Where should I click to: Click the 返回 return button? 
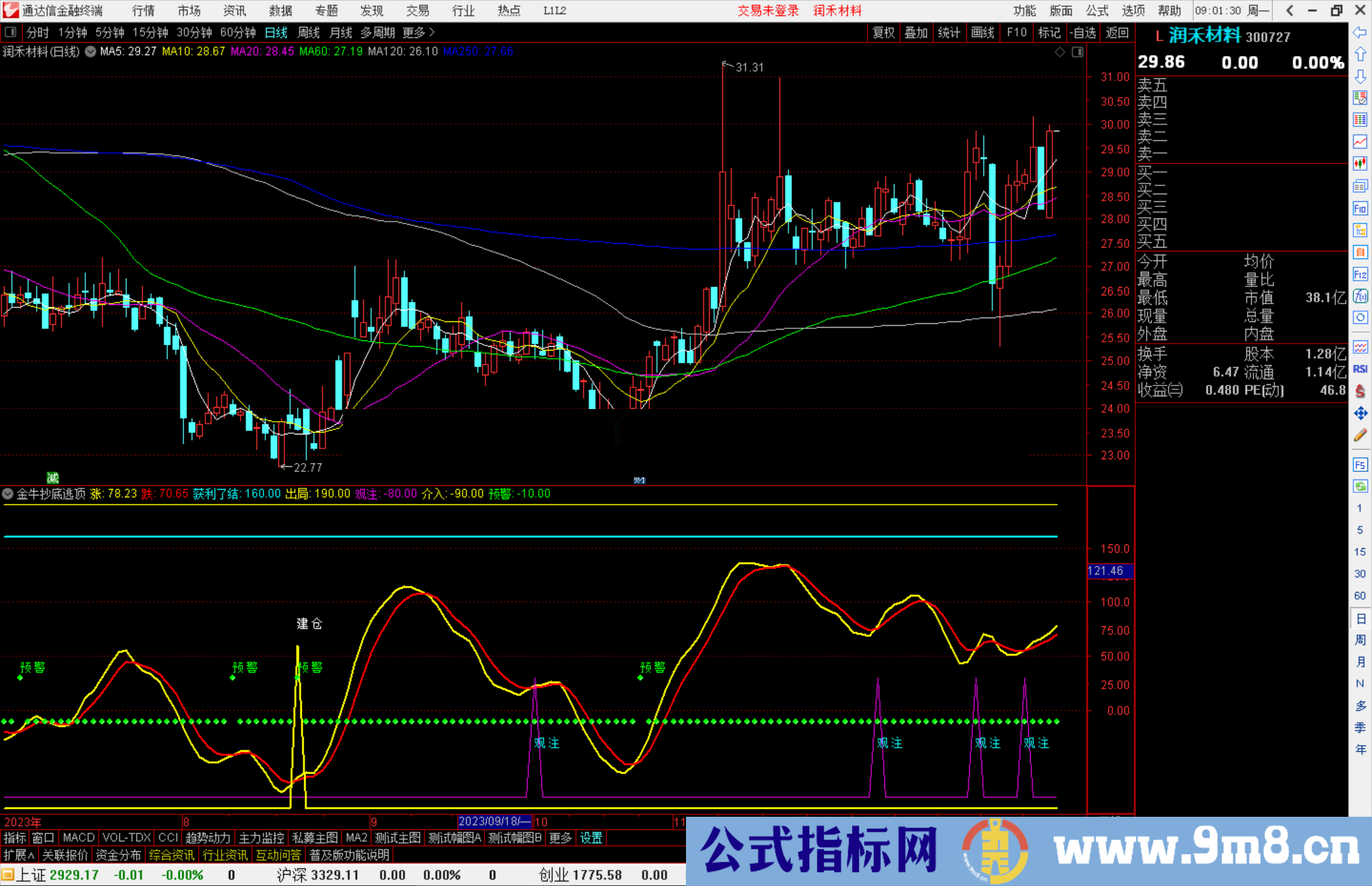(x=1117, y=32)
